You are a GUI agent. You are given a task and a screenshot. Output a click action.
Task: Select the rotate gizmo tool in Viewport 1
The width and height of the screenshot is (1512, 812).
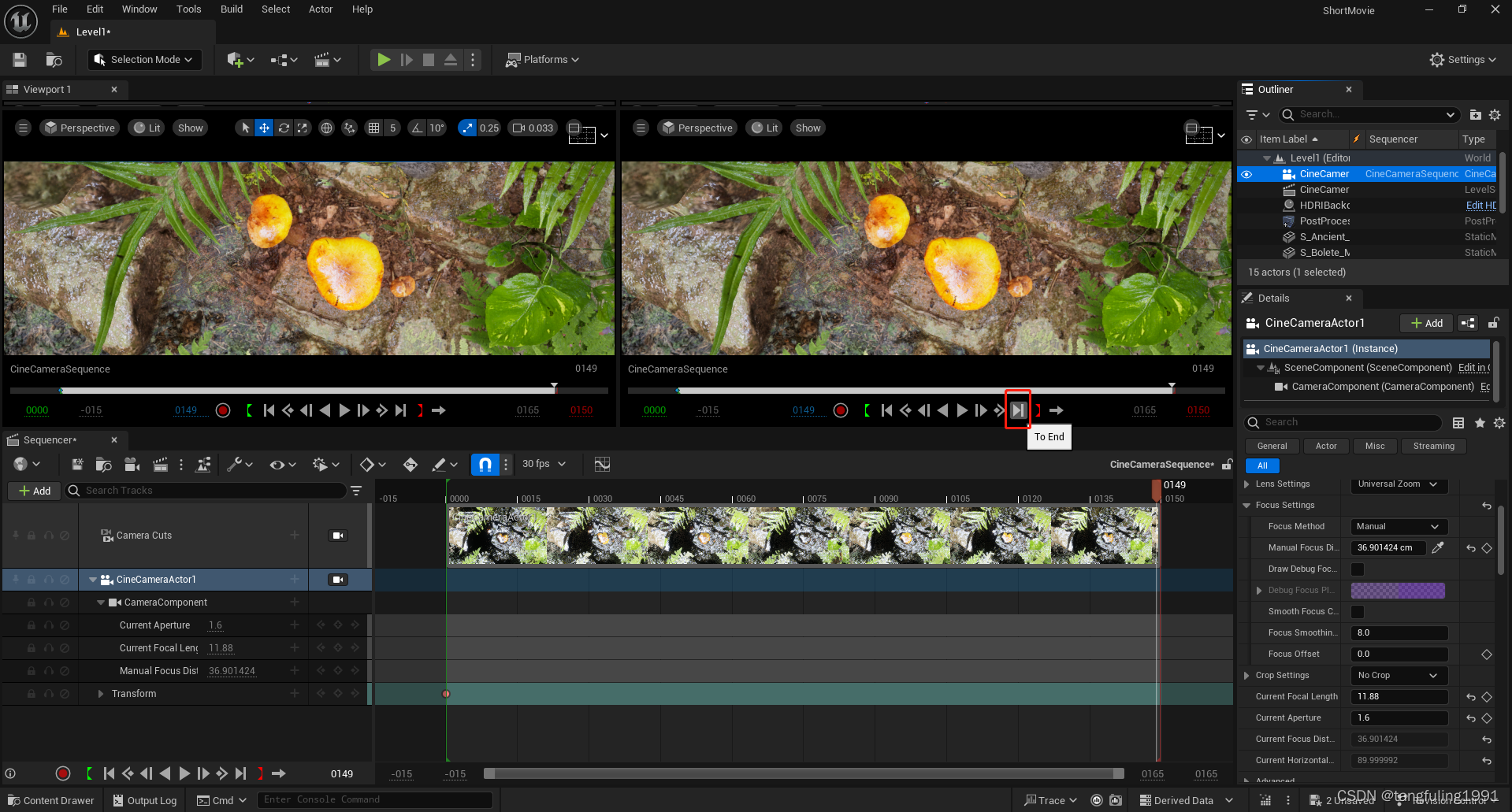coord(284,128)
